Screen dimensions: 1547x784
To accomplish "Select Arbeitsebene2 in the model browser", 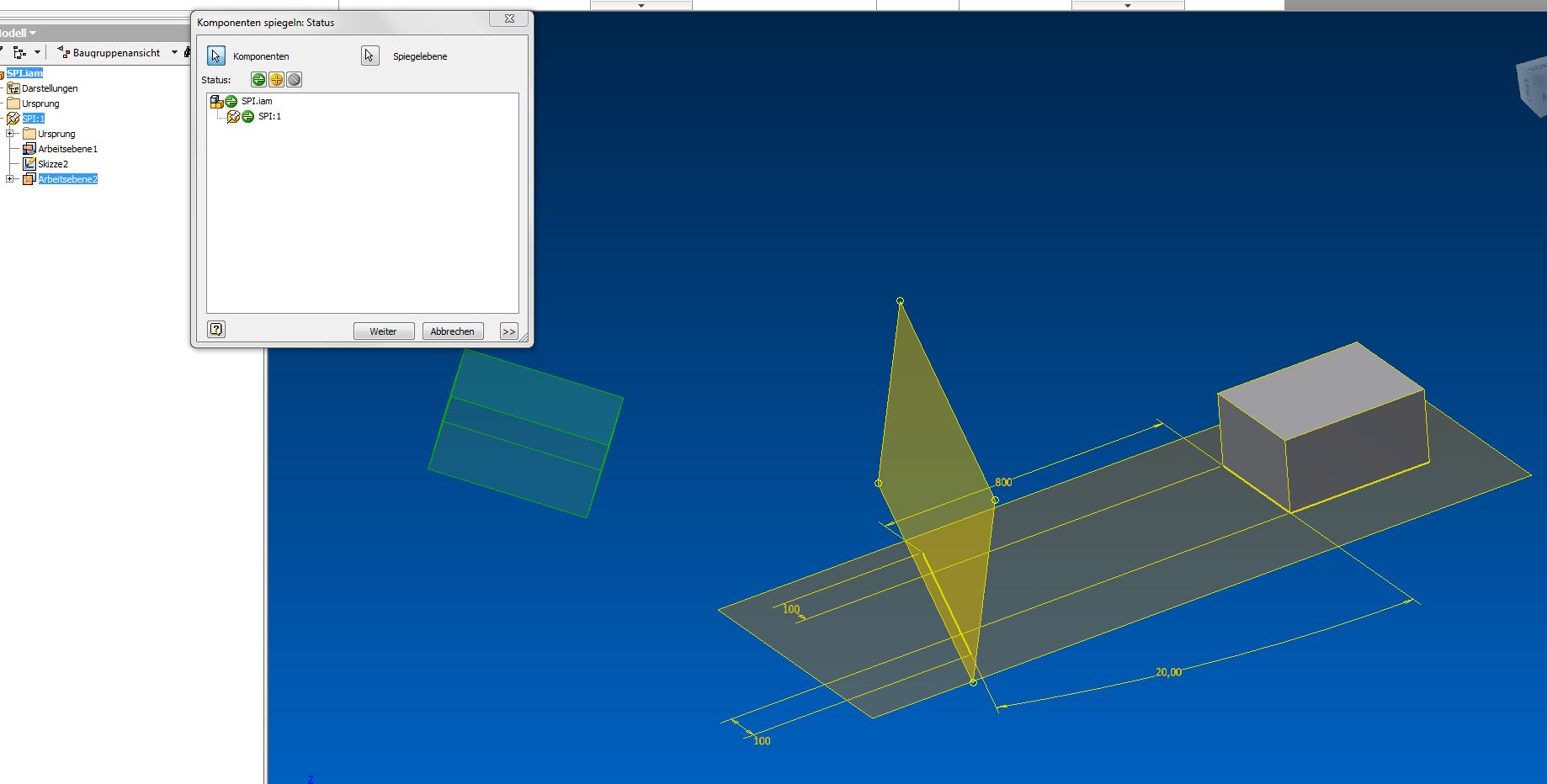I will (x=67, y=179).
